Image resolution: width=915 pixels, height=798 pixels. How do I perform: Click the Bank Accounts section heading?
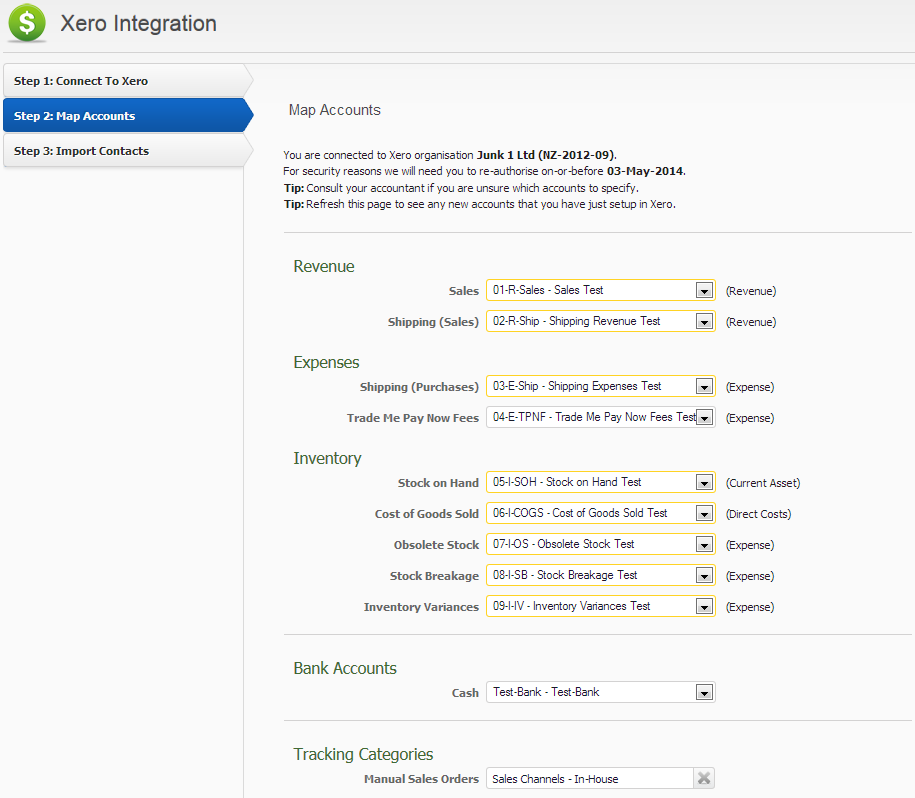(x=345, y=668)
